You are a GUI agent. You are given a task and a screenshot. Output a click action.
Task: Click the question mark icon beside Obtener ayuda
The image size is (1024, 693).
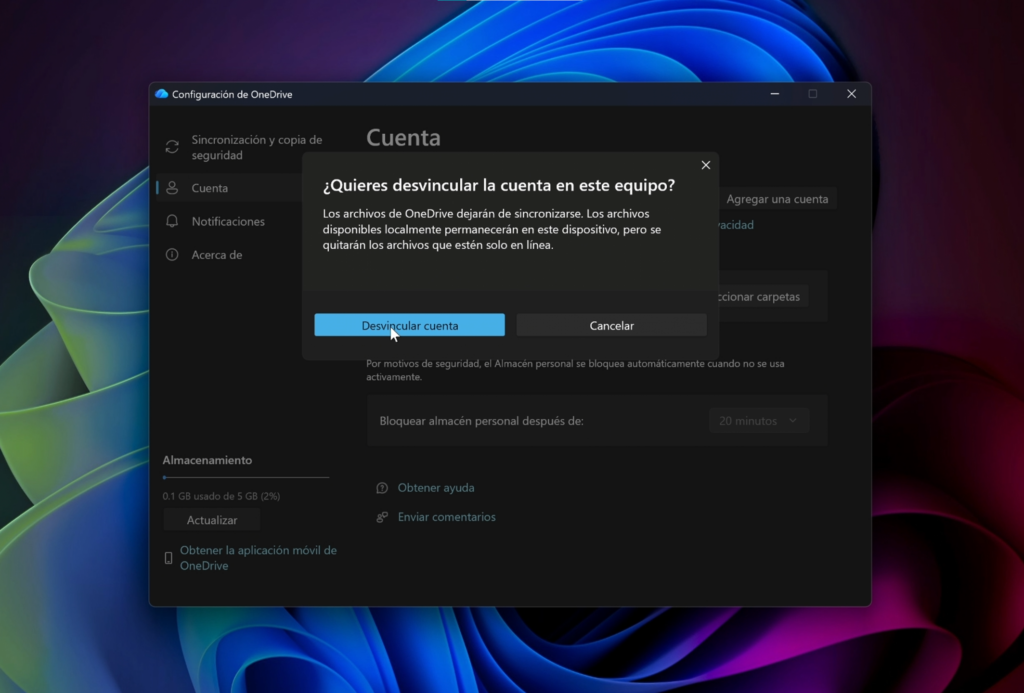pyautogui.click(x=381, y=487)
